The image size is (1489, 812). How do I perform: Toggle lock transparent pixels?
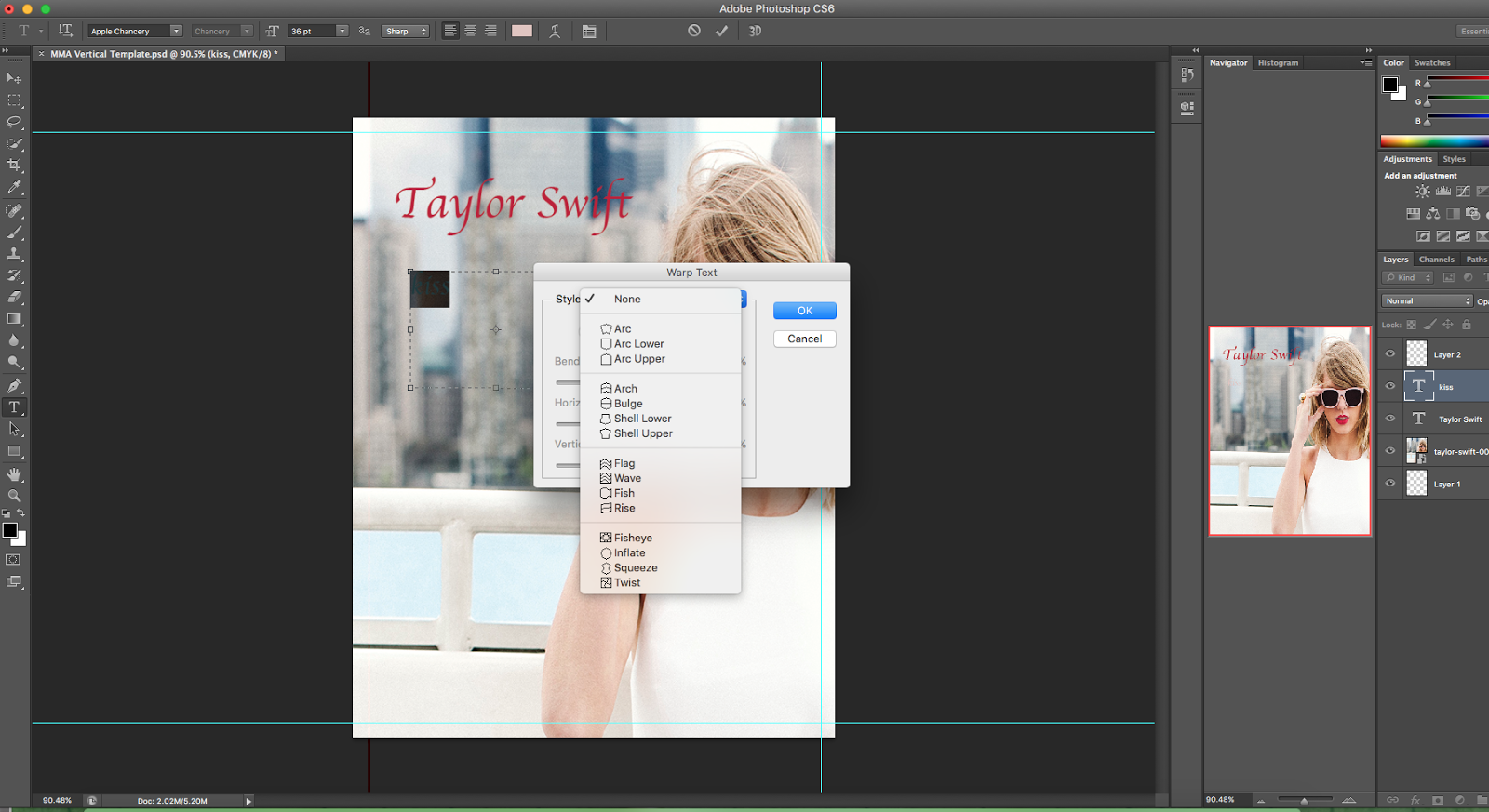pyautogui.click(x=1412, y=325)
